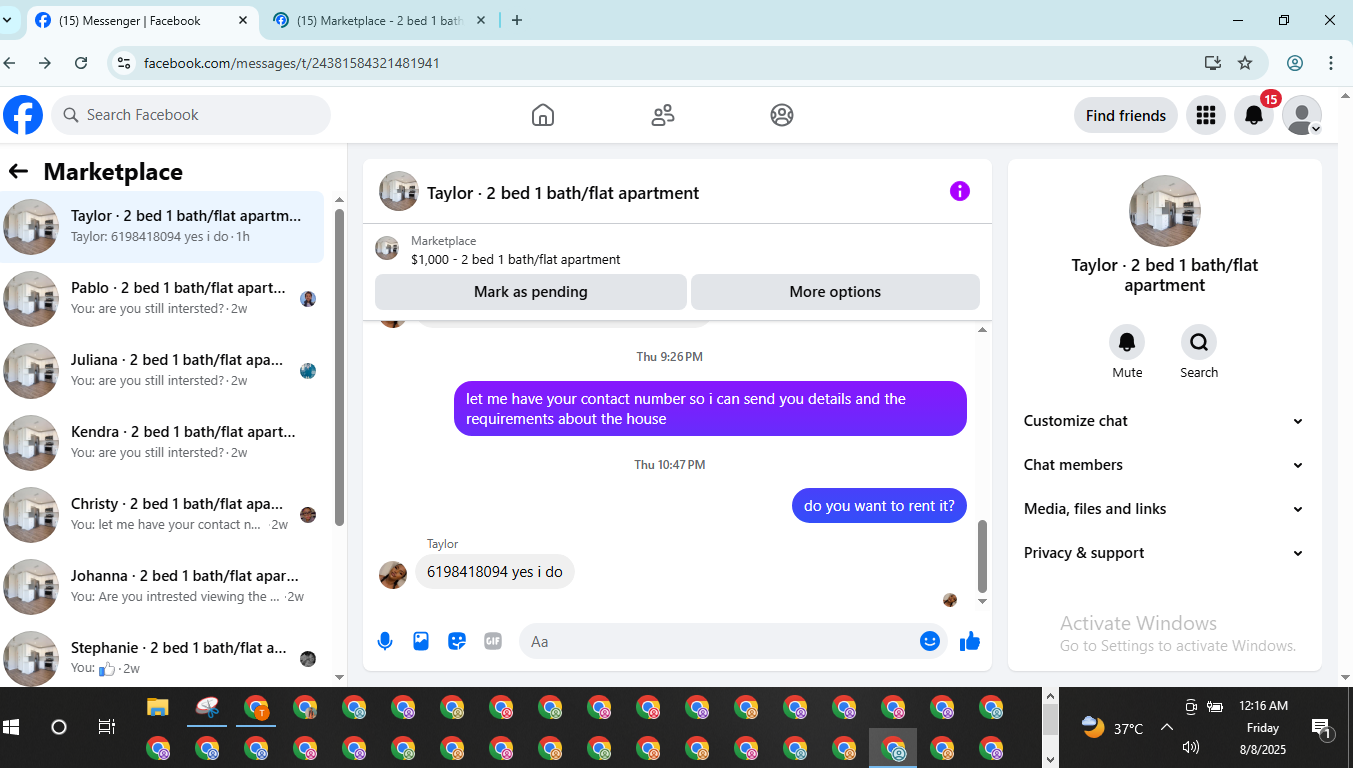Image resolution: width=1353 pixels, height=768 pixels.
Task: Open the Friends icon in top navigation
Action: tap(662, 115)
